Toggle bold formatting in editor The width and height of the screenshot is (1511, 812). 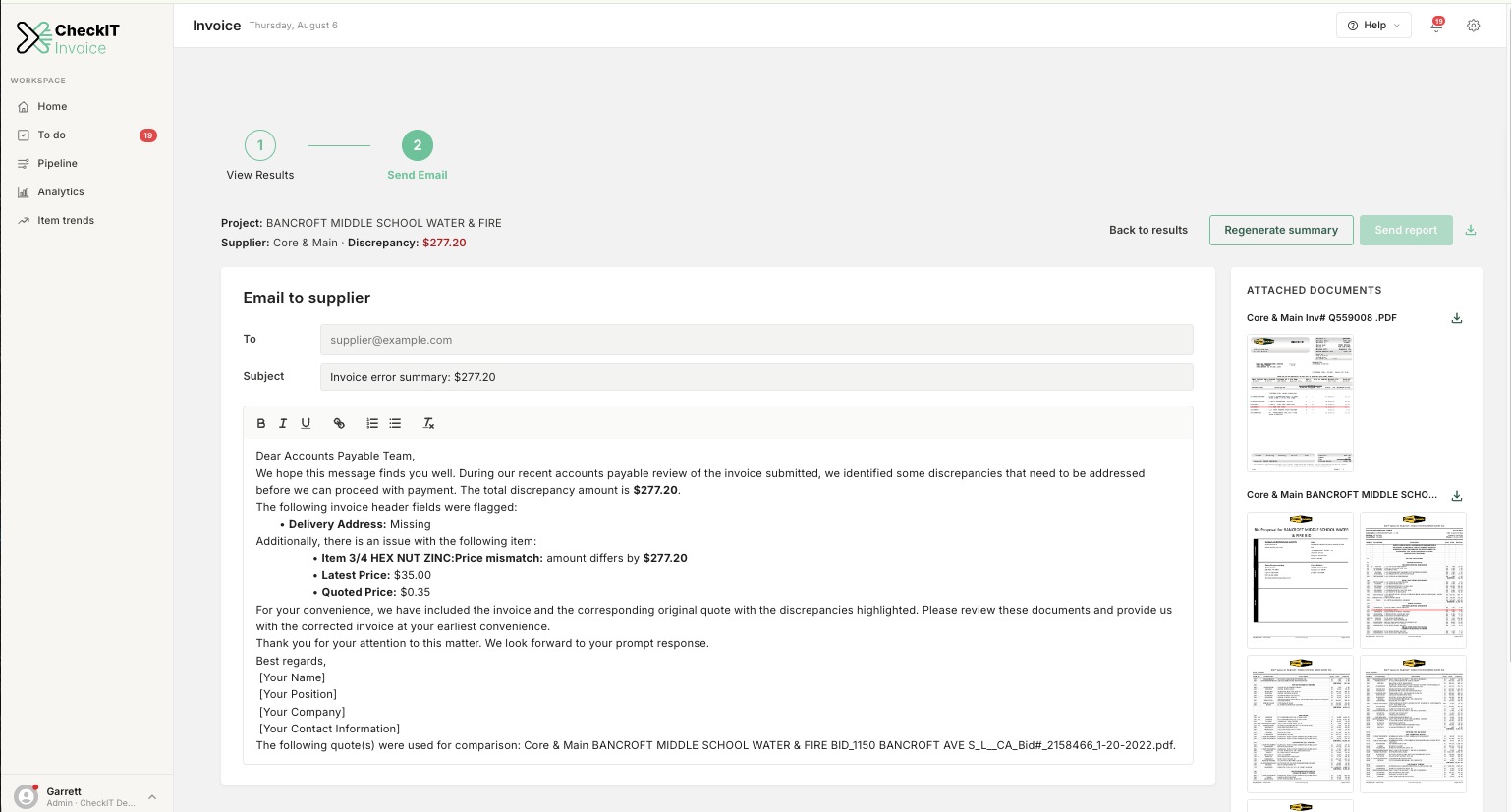(x=261, y=423)
